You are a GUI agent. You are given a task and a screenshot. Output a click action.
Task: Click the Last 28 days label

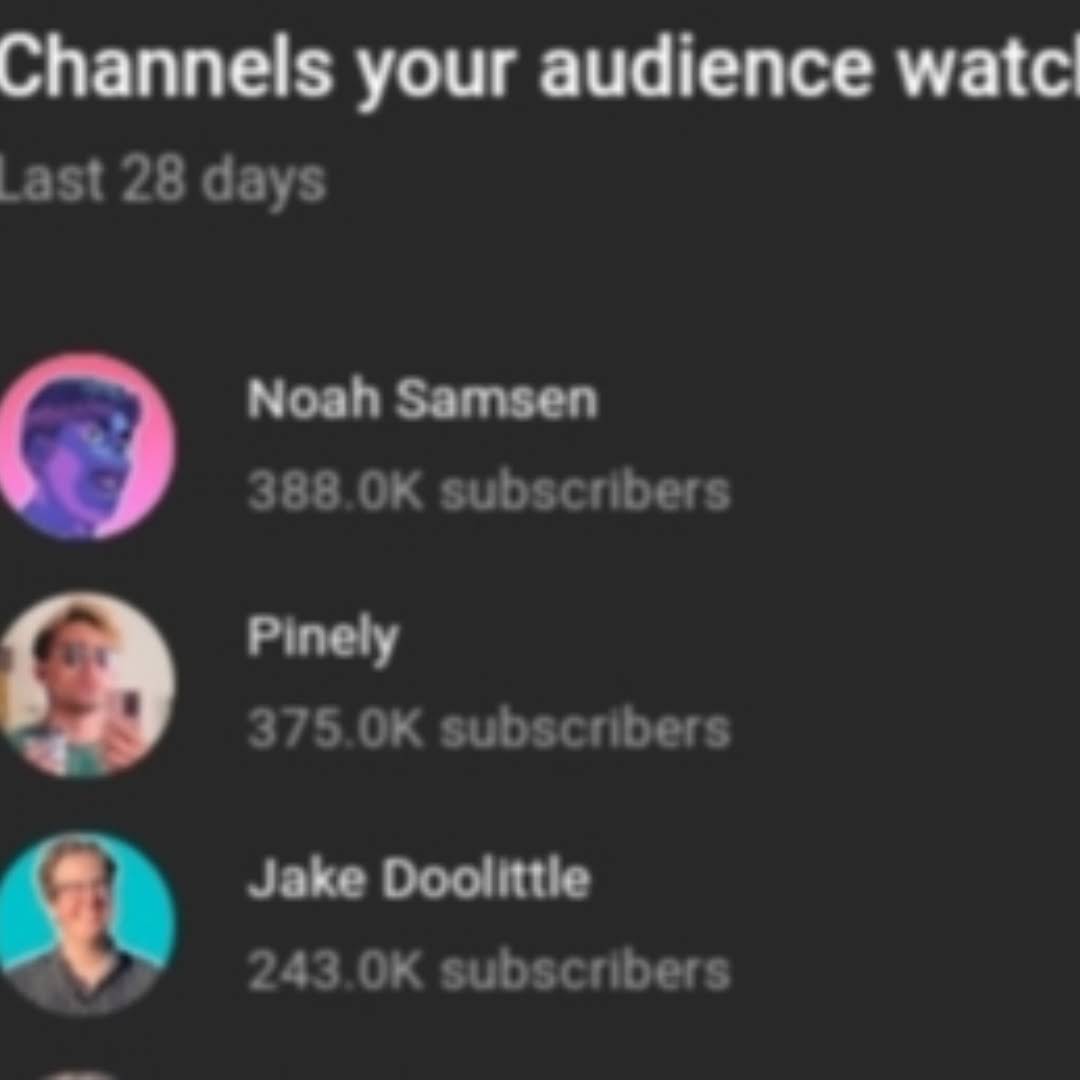(163, 182)
